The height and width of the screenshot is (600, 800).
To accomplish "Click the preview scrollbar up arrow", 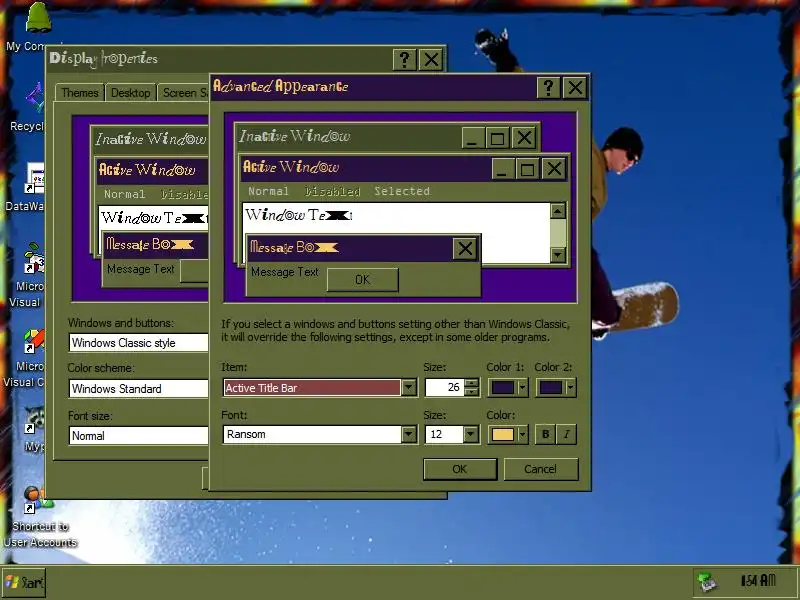I will (x=558, y=210).
